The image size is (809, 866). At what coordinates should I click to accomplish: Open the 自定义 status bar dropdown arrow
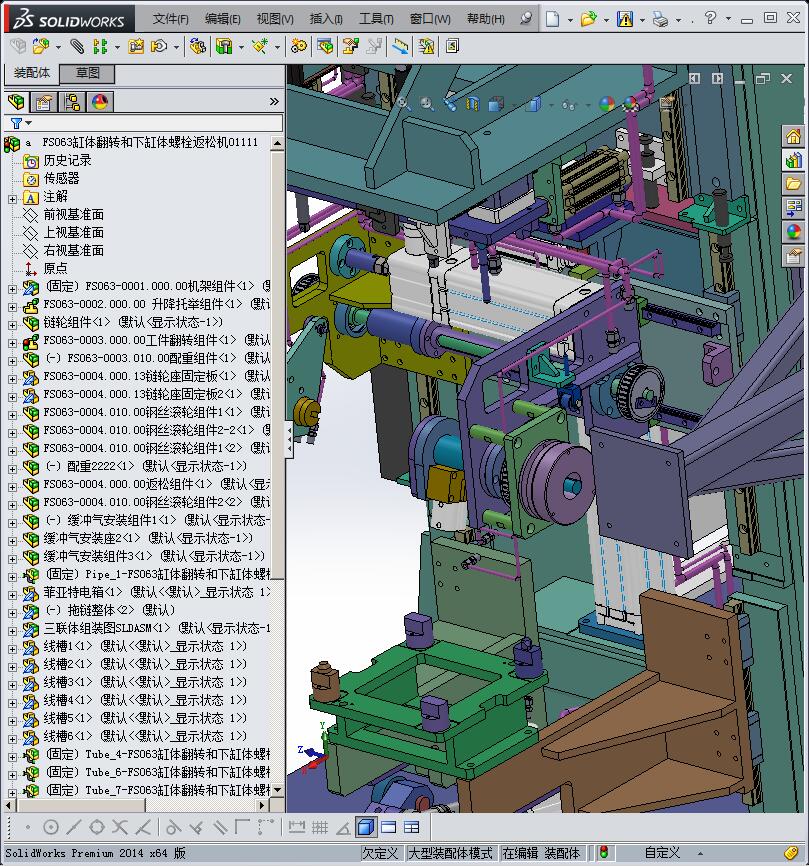(700, 853)
